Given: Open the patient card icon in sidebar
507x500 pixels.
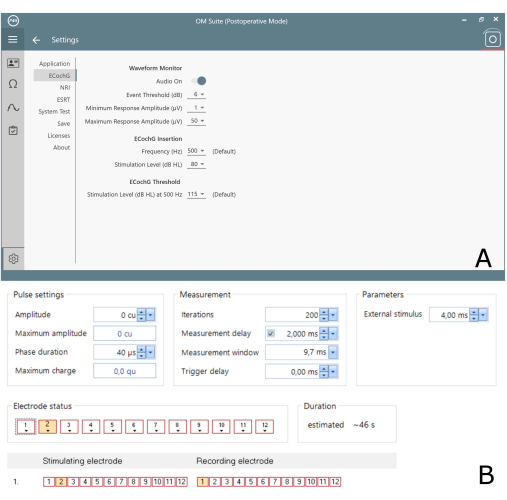Looking at the screenshot, I should click(x=13, y=63).
